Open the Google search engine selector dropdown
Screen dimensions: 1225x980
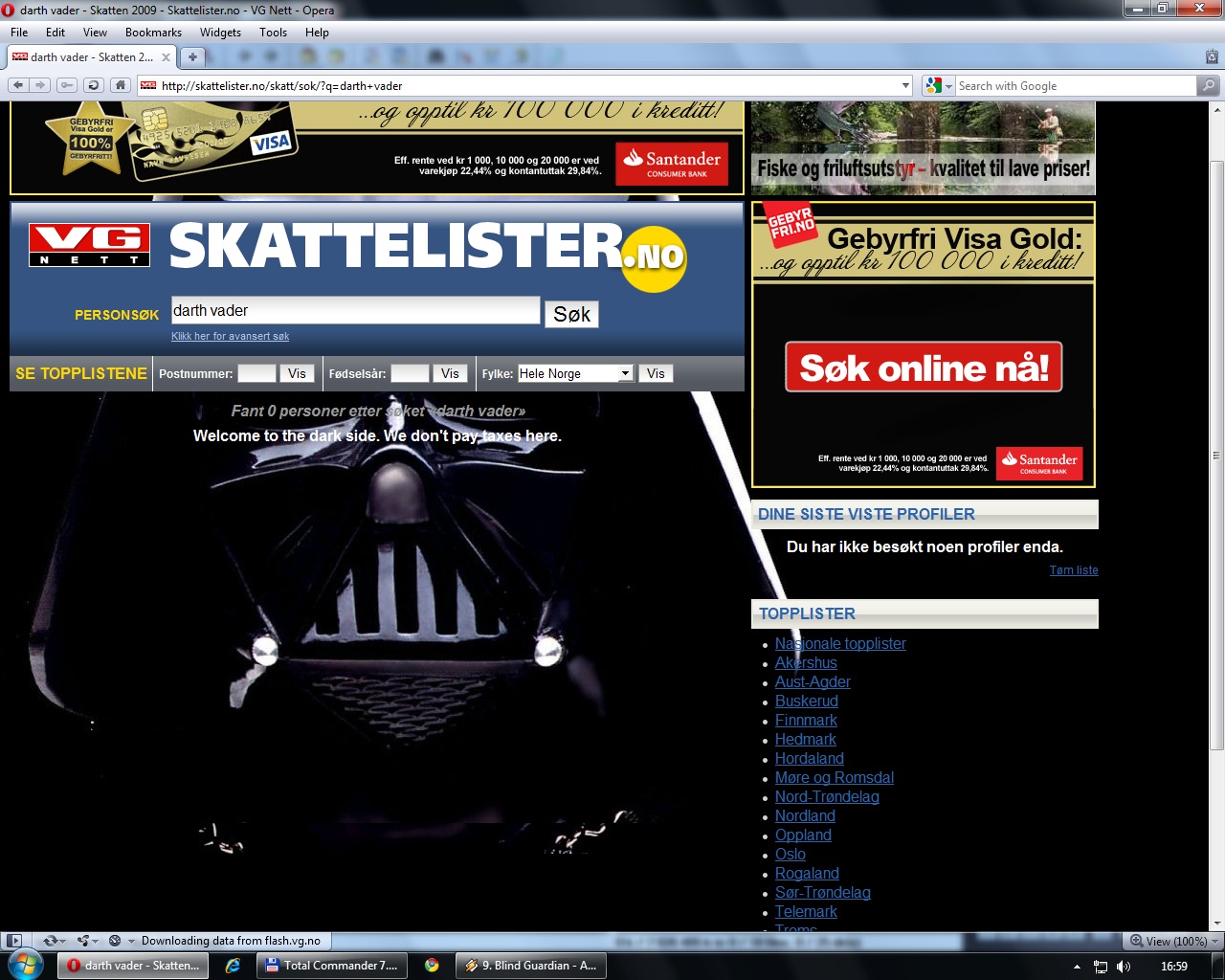point(948,86)
